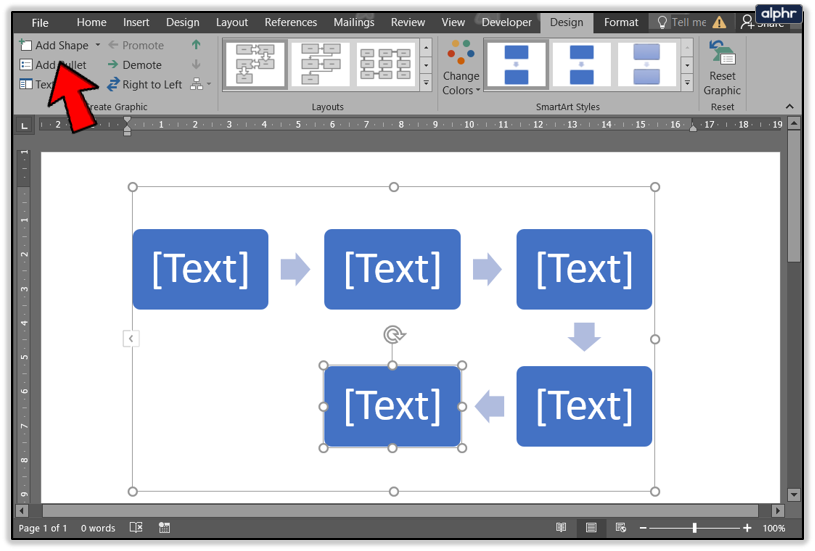Click the Add Shape button

54,45
